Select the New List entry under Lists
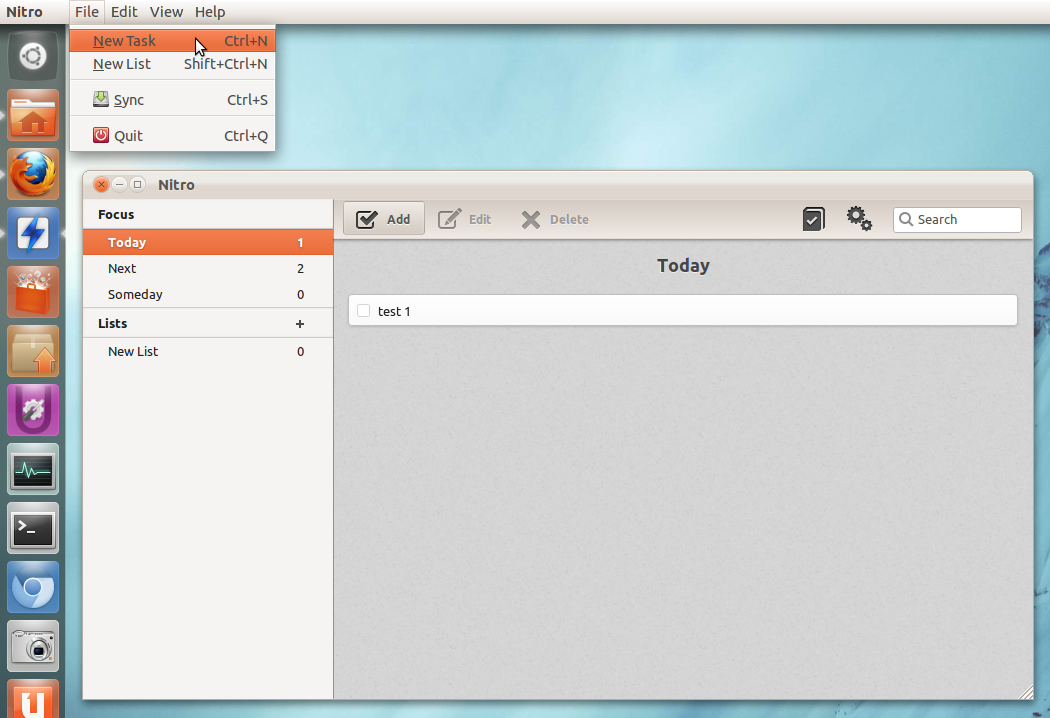Viewport: 1050px width, 718px height. point(208,352)
